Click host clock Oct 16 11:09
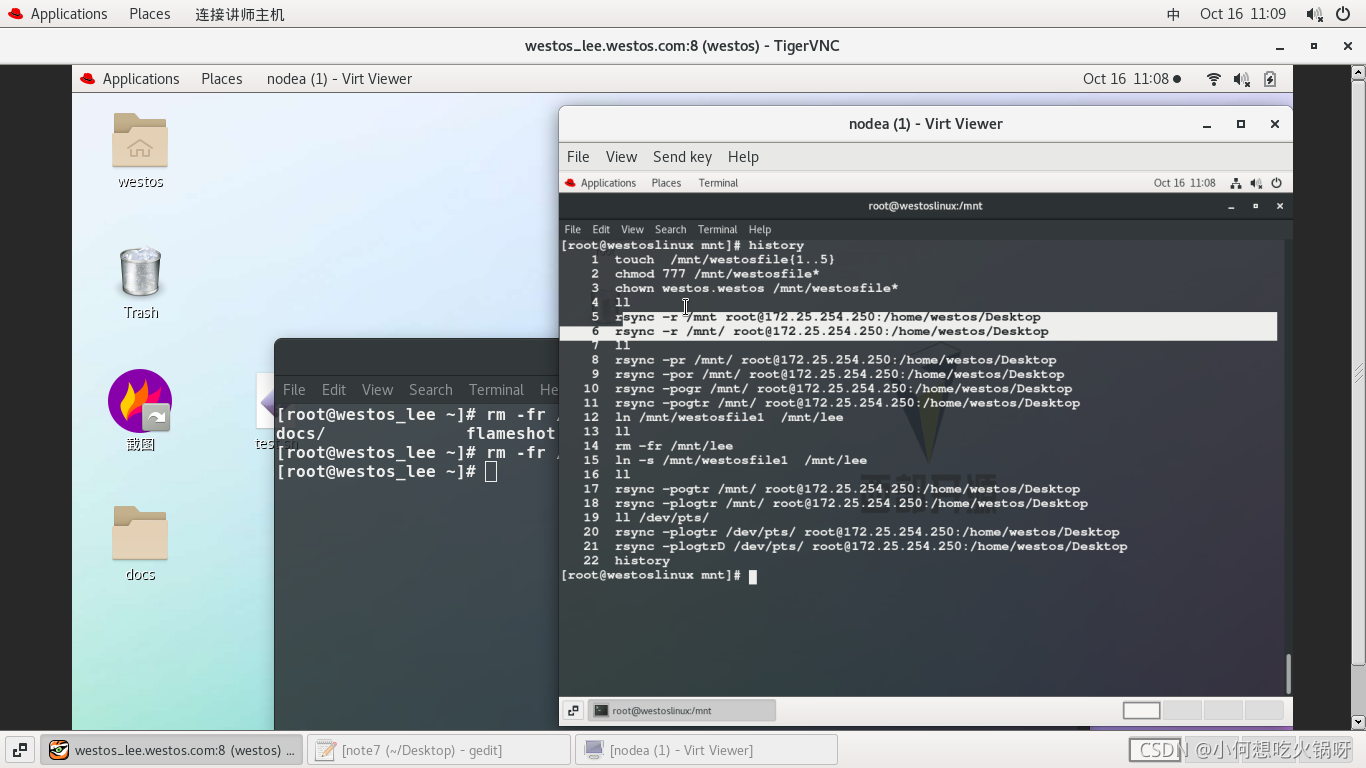This screenshot has width=1366, height=768. click(x=1243, y=14)
